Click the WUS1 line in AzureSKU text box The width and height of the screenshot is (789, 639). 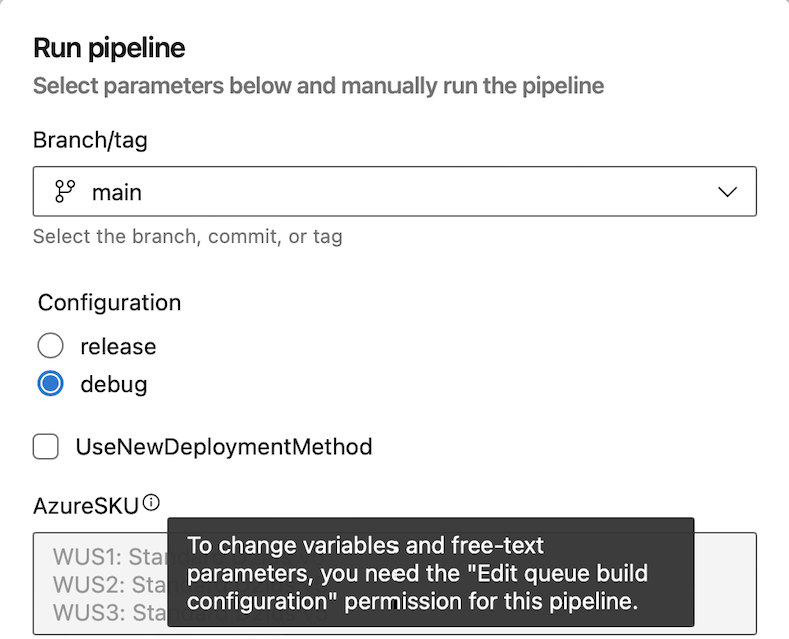click(x=100, y=555)
